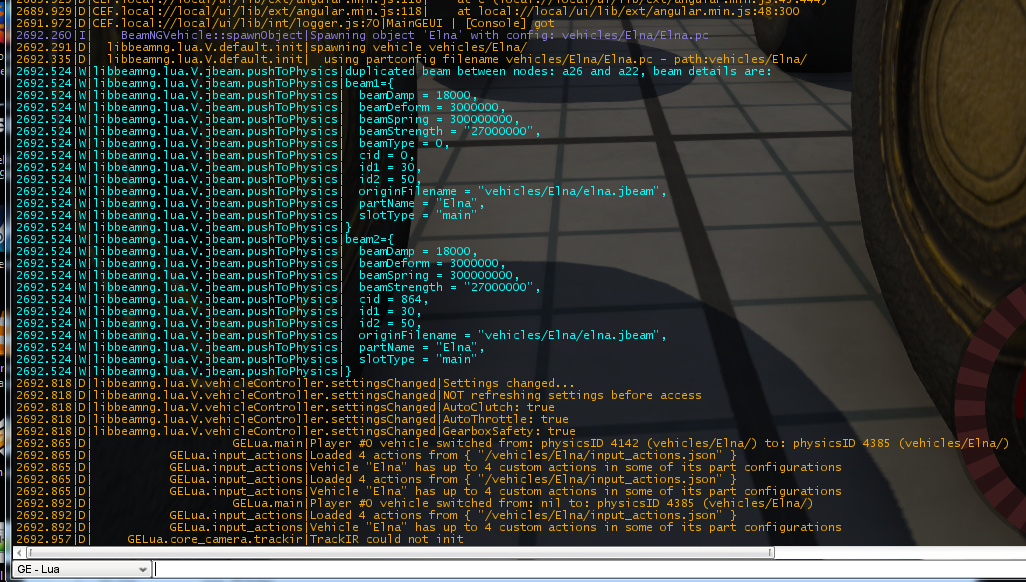Viewport: 1026px width, 582px height.
Task: Click the horizontal scrollbar thumb of console
Action: coord(399,553)
